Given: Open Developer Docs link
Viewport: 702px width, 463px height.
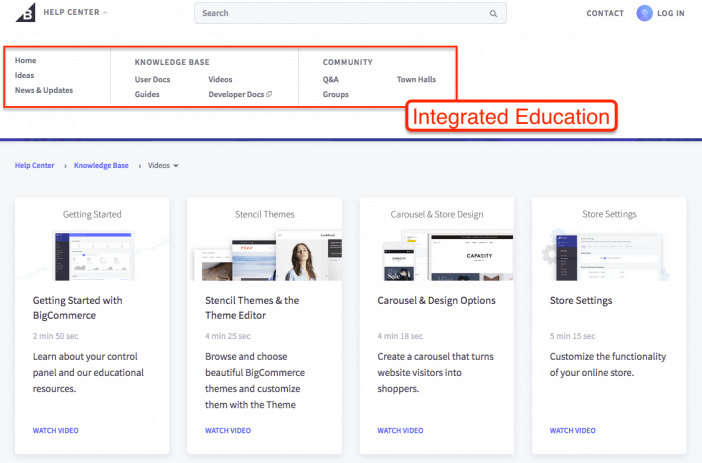Looking at the screenshot, I should 236,94.
